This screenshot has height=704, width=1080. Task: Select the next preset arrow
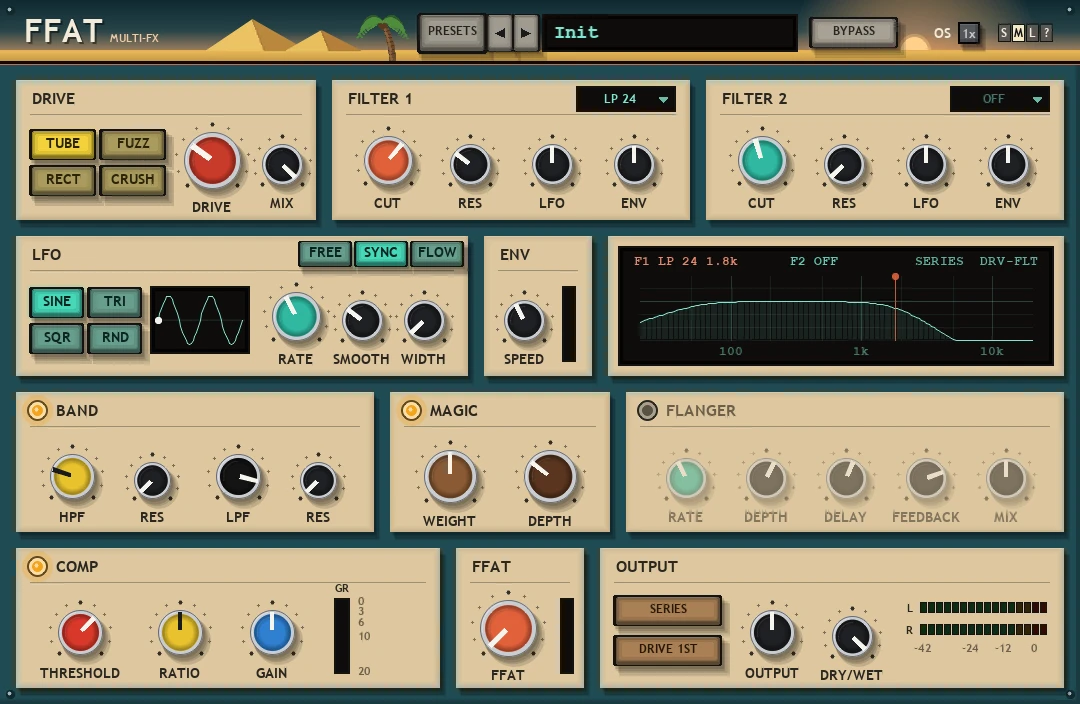526,32
